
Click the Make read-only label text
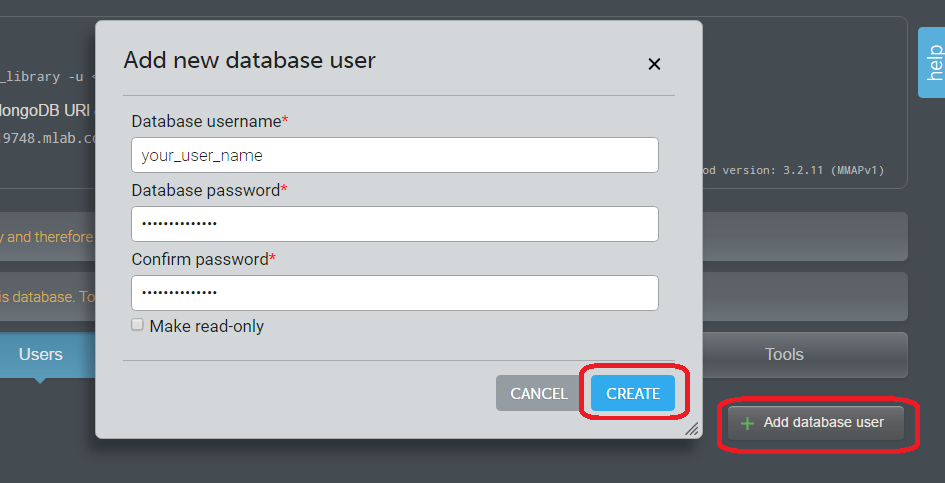click(206, 326)
